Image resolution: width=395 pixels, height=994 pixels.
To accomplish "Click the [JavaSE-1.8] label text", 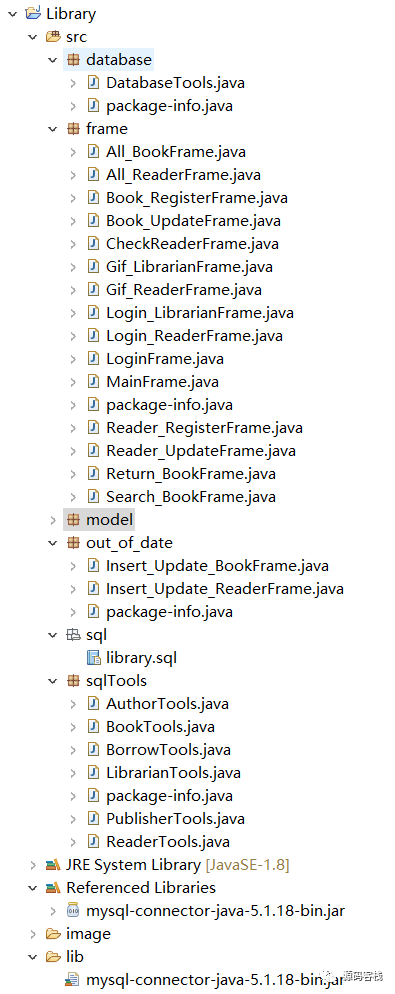I will point(247,865).
